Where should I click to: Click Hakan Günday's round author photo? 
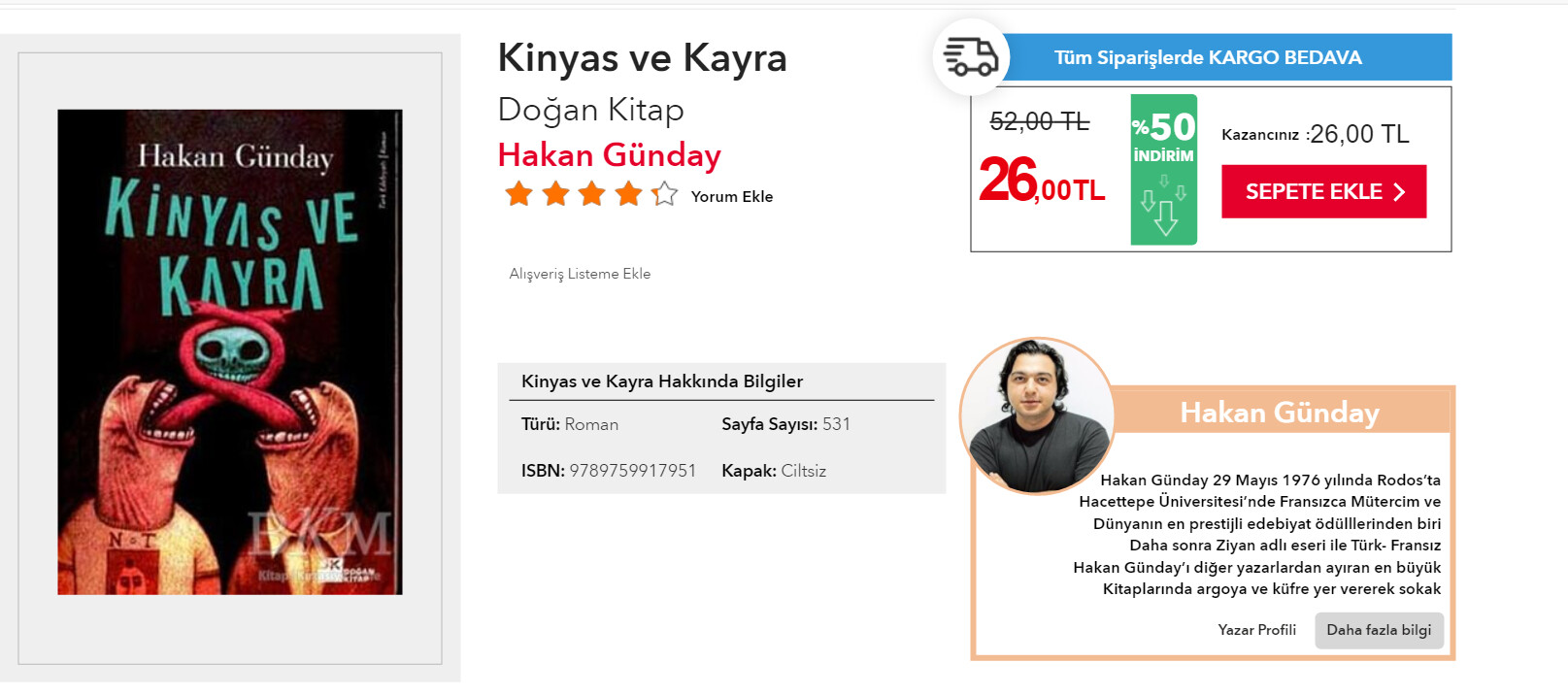(x=1036, y=415)
